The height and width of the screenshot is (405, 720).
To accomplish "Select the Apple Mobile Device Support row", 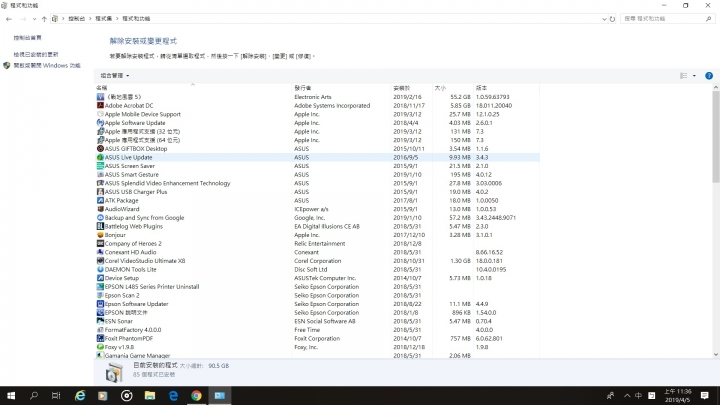I will 318,114.
